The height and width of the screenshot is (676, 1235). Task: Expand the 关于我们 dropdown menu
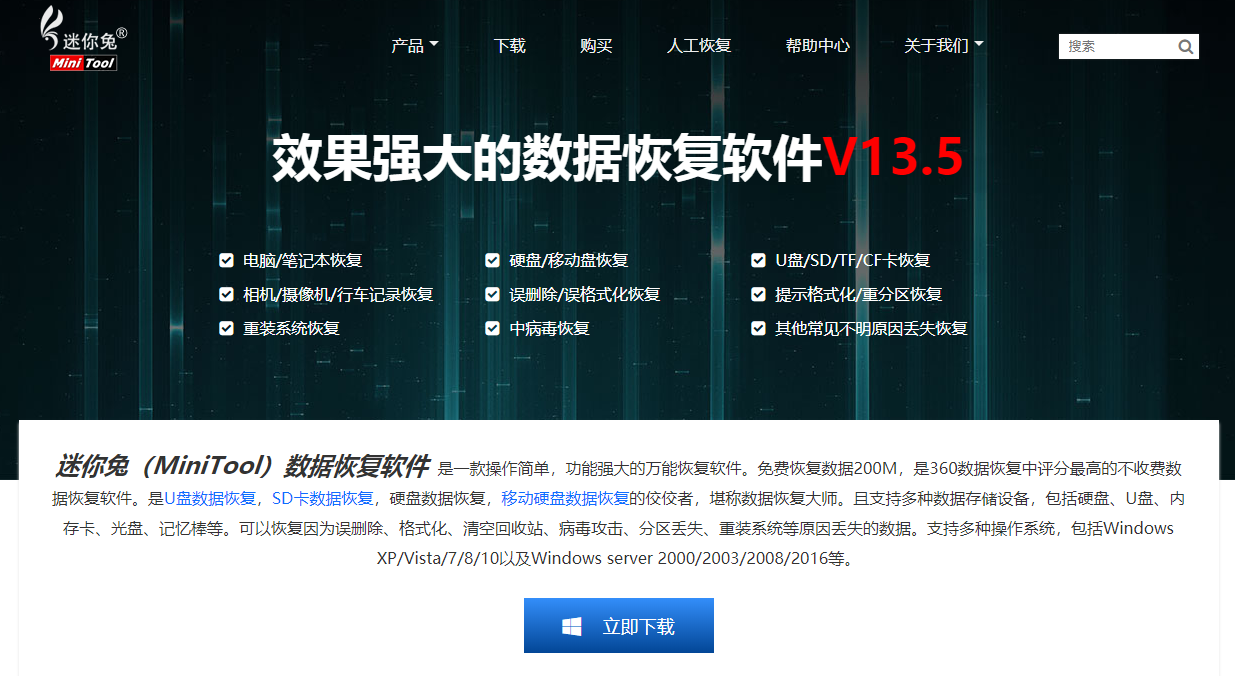[x=944, y=46]
